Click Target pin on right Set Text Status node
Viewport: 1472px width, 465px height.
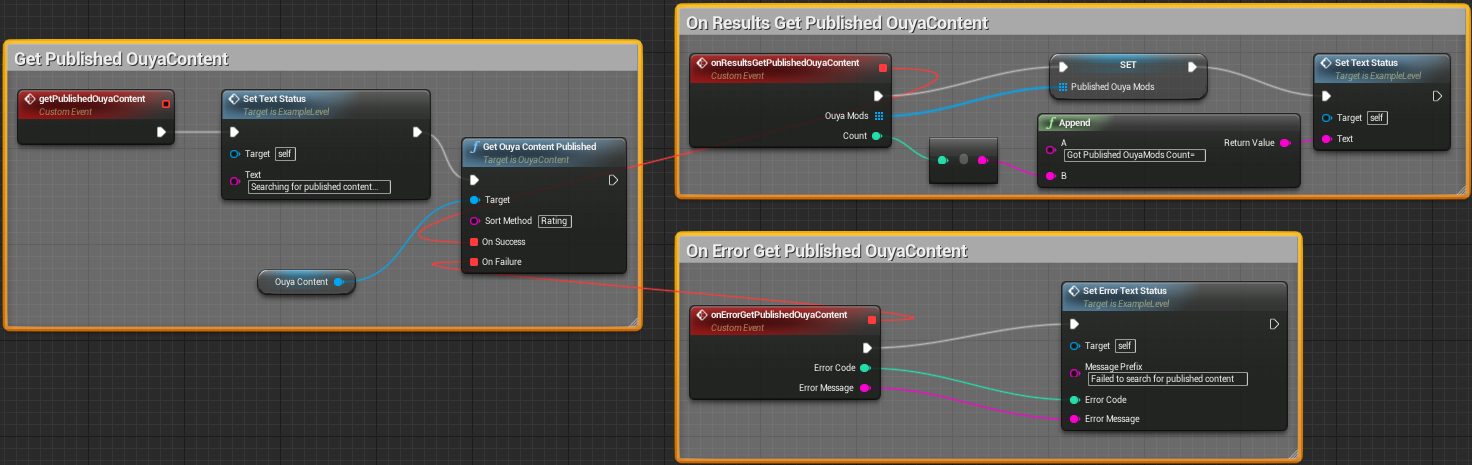click(x=1327, y=118)
